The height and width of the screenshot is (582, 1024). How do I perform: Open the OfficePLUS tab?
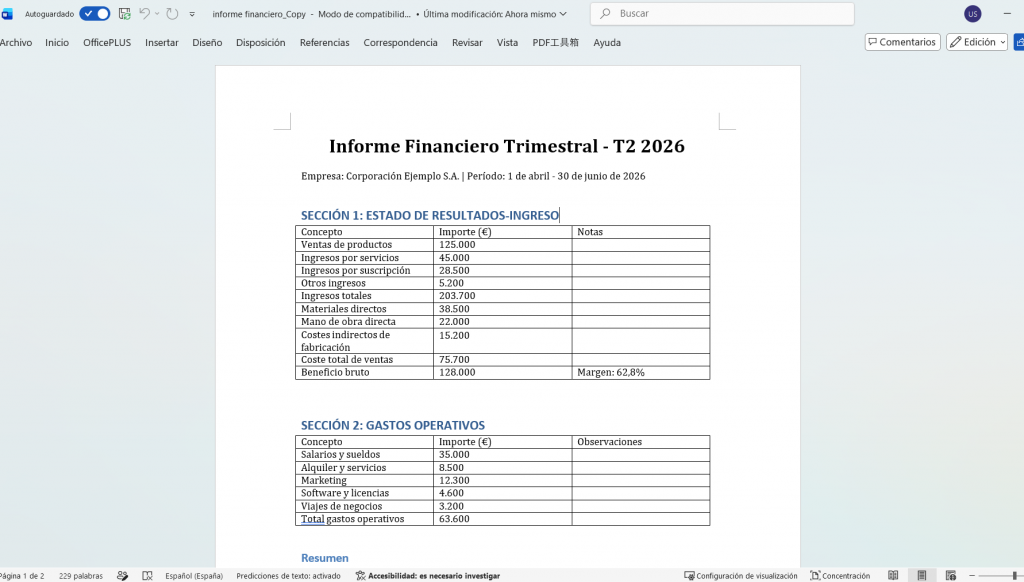[x=107, y=42]
